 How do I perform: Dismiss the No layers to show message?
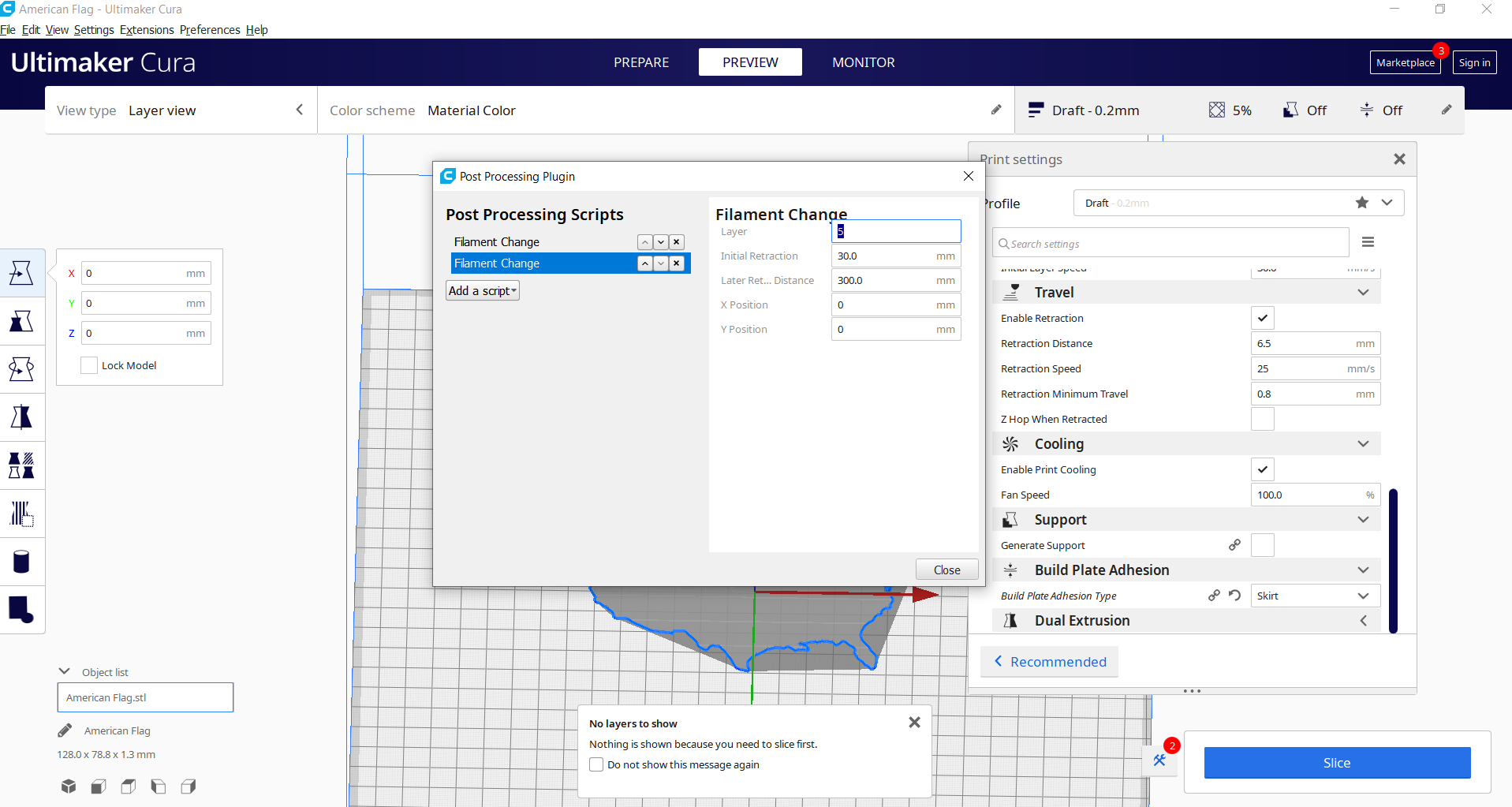click(x=914, y=722)
